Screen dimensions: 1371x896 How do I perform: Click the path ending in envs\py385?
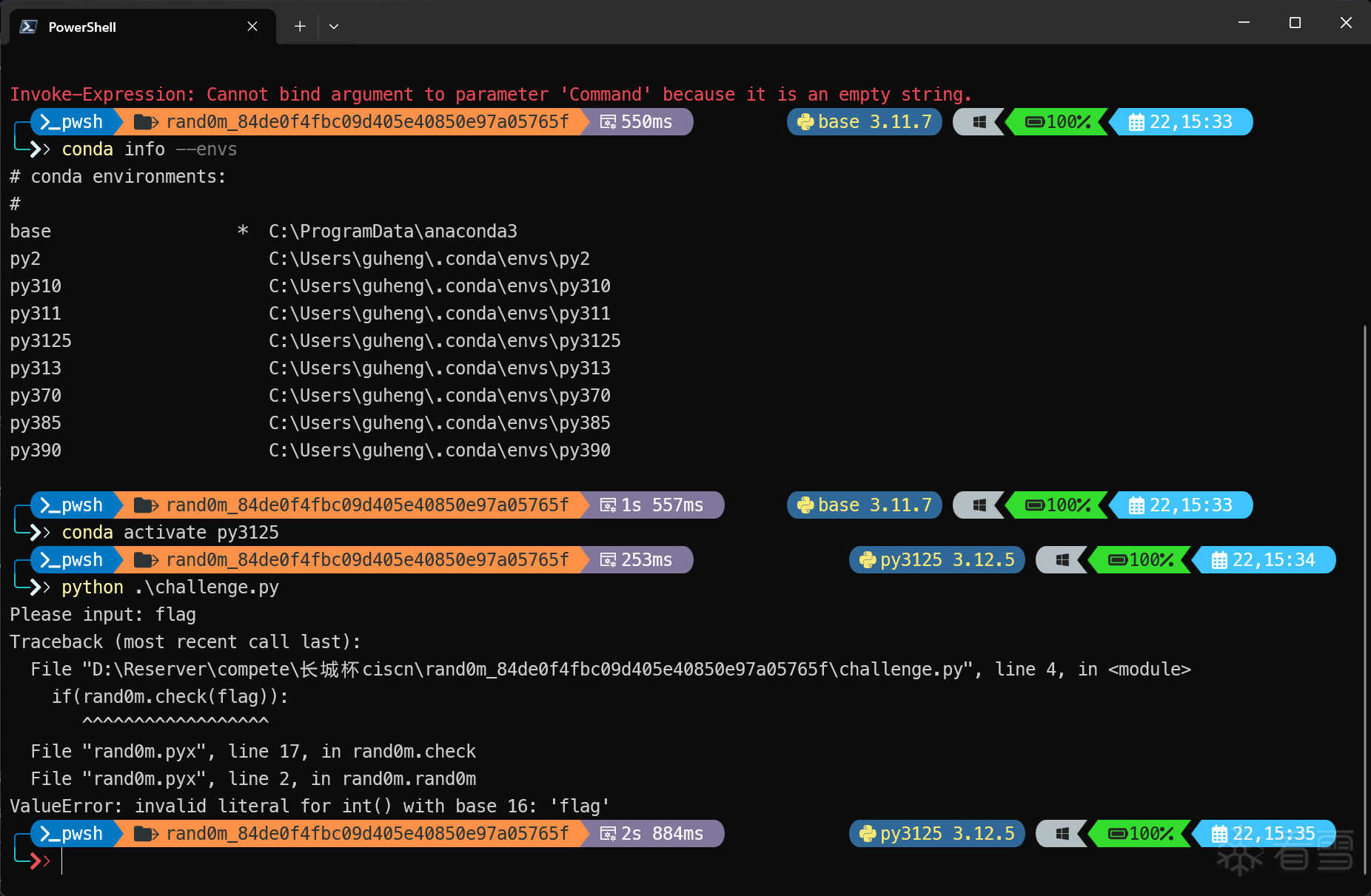440,423
